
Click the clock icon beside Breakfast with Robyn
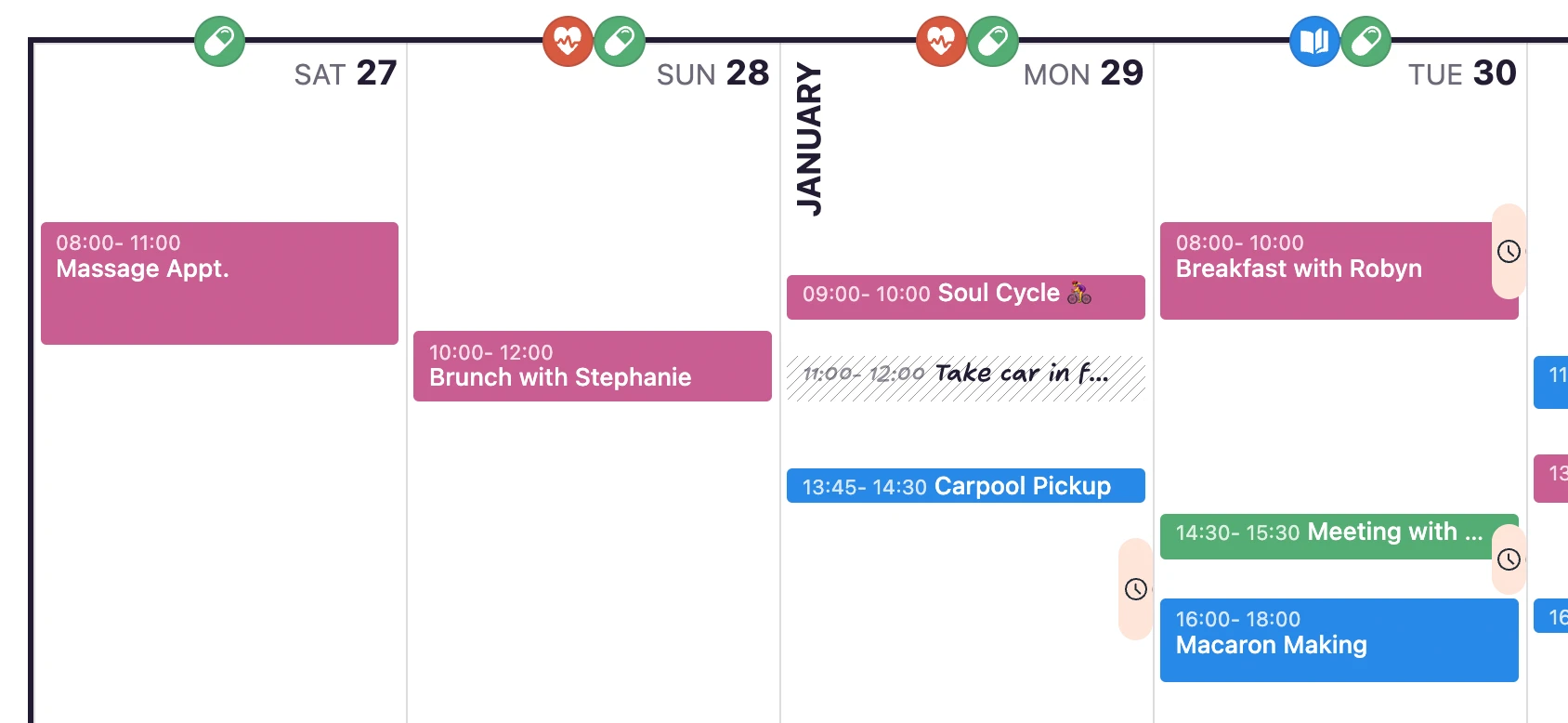(x=1509, y=251)
